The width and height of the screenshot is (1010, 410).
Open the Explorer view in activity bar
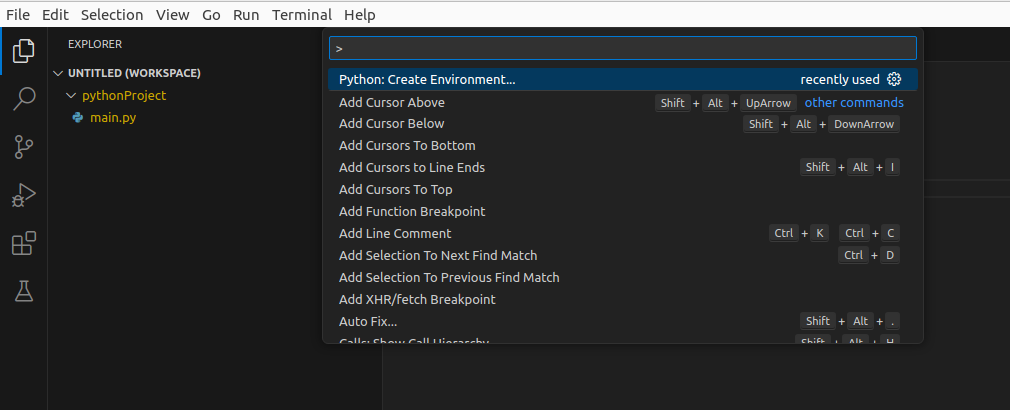[23, 50]
